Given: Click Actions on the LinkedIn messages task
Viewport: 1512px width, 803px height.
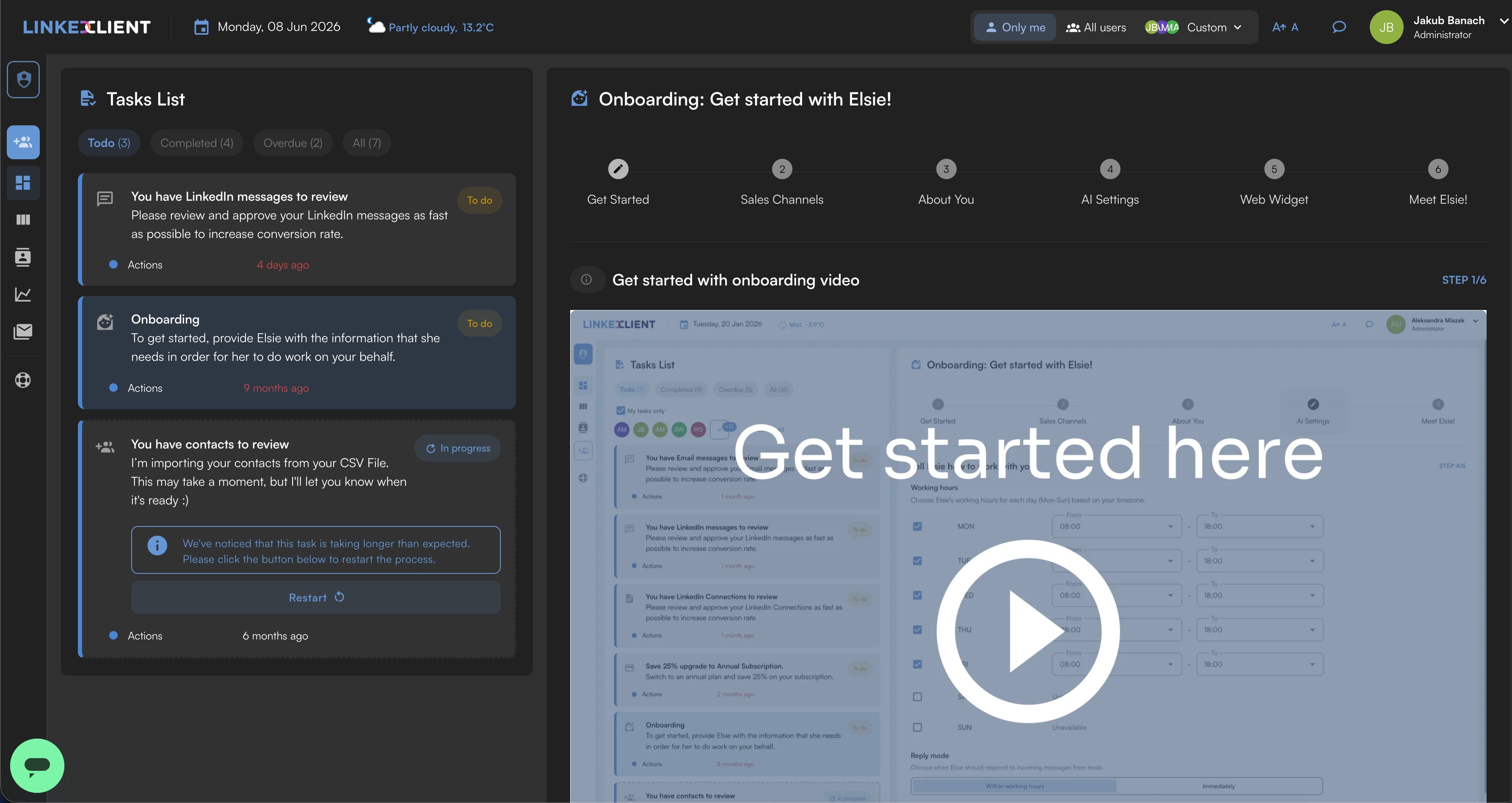Looking at the screenshot, I should 145,265.
